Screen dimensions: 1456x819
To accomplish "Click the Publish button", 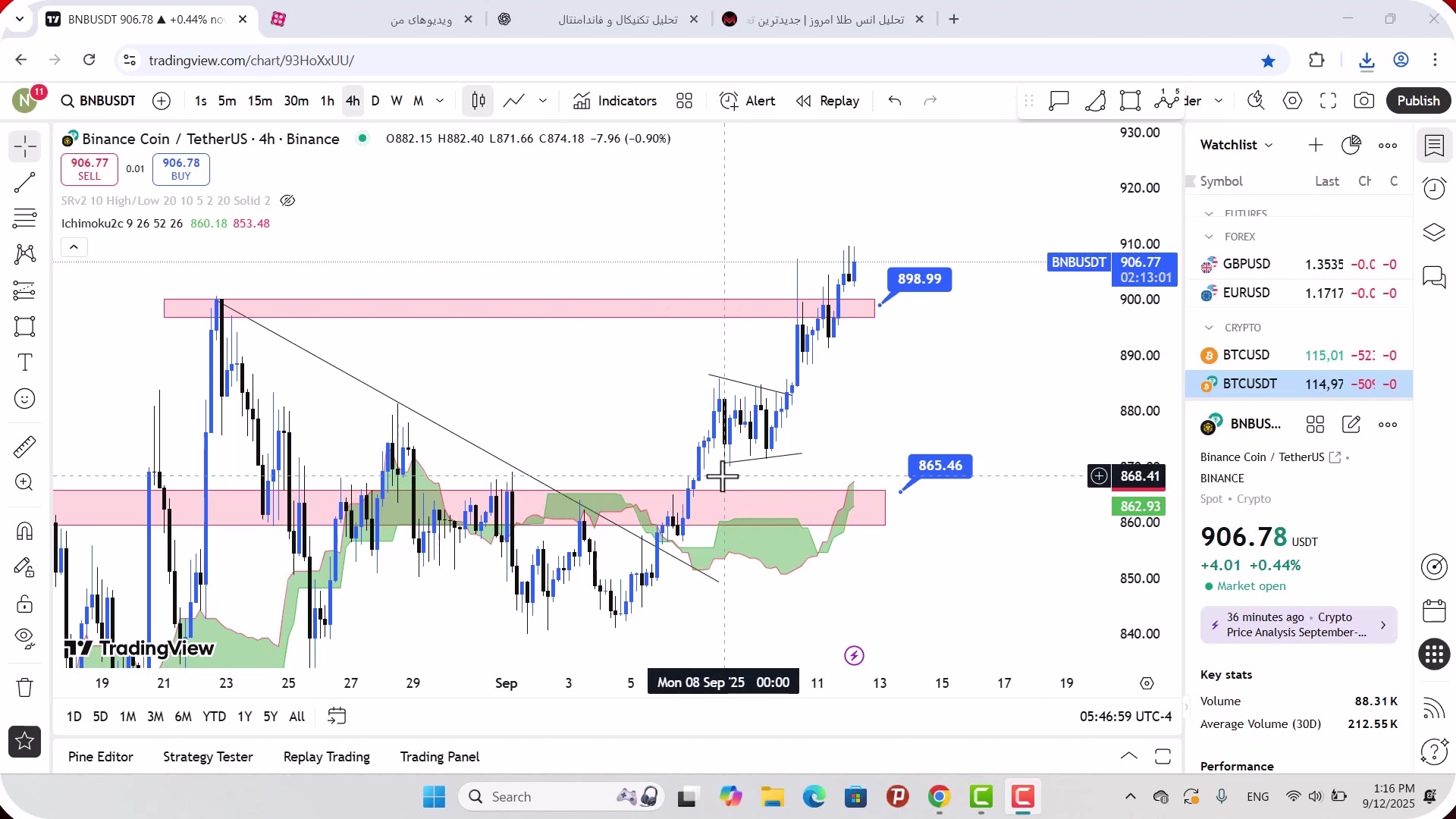I will 1418,101.
